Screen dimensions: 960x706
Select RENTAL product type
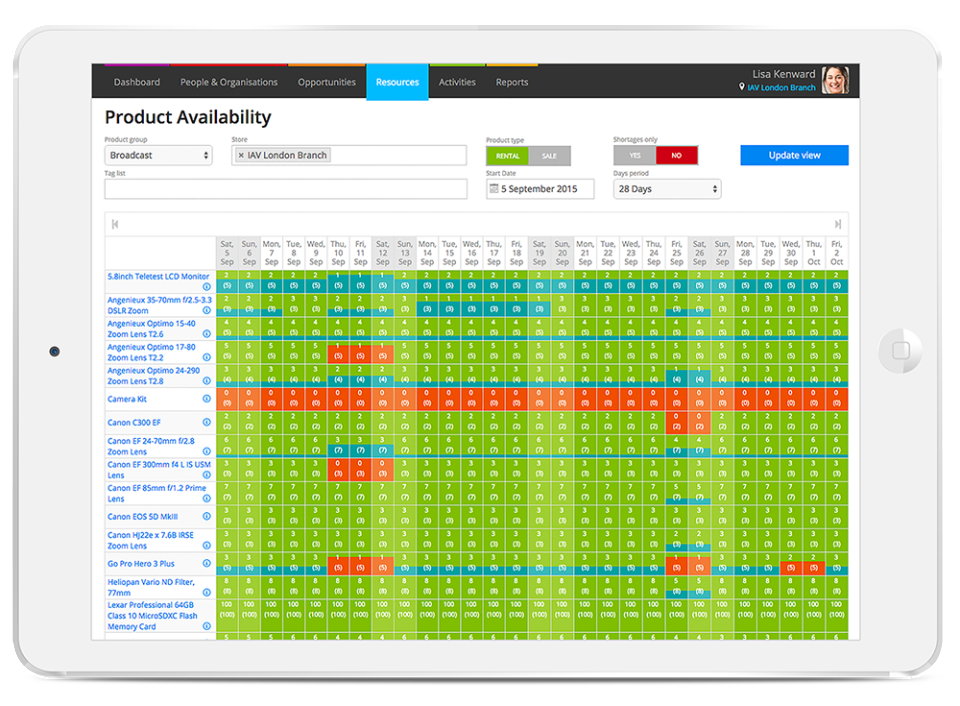507,156
